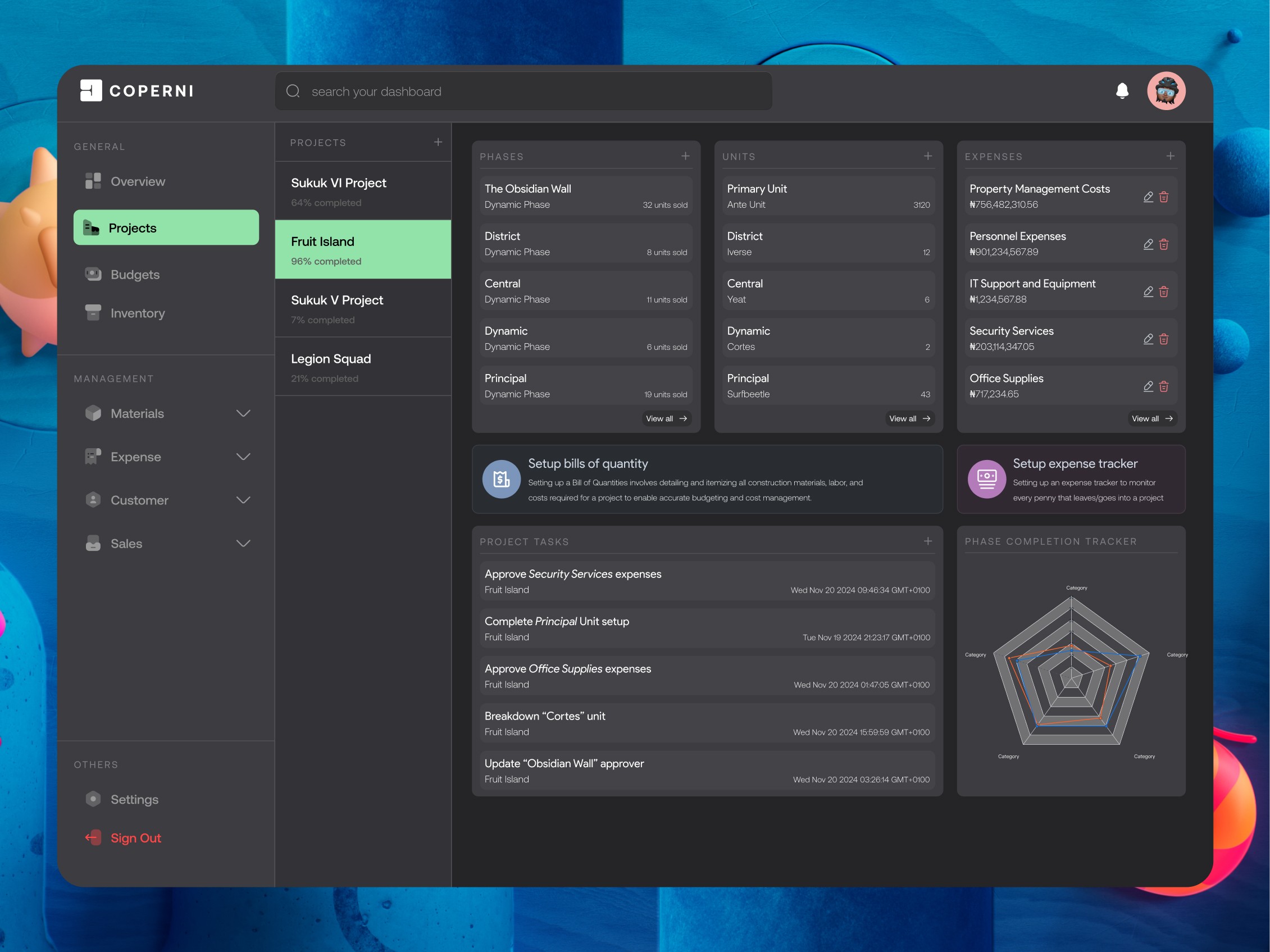
Task: Click the expense tracker purple icon
Action: pyautogui.click(x=986, y=479)
